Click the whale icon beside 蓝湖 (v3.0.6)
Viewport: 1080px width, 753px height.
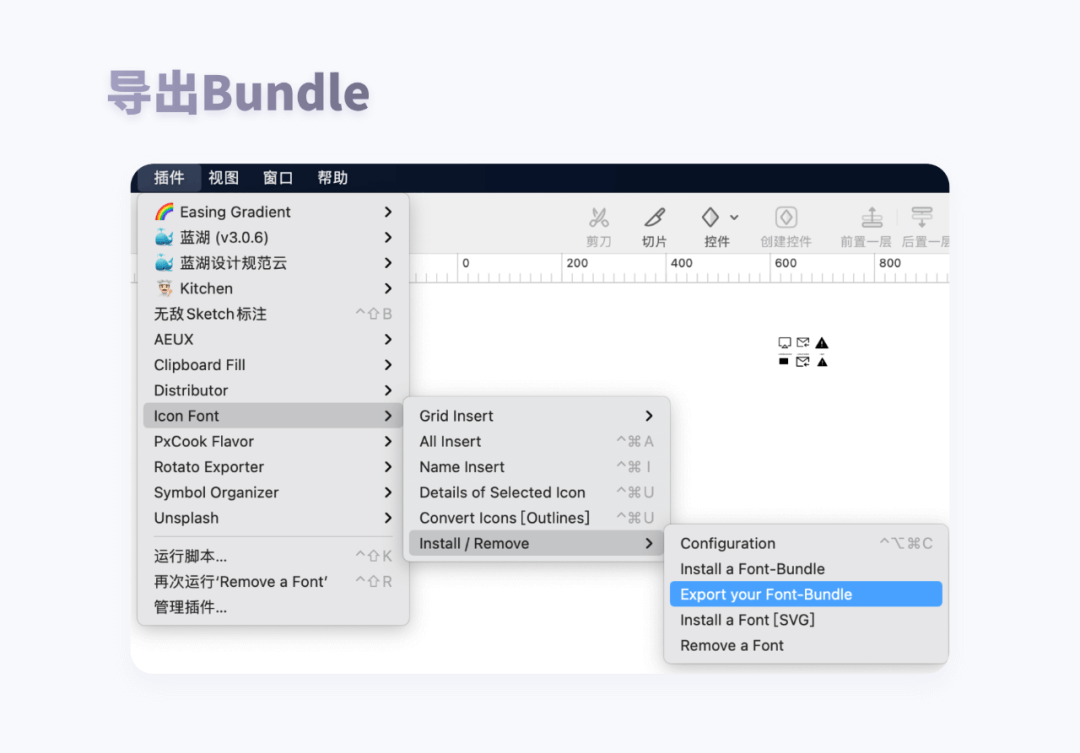pyautogui.click(x=164, y=237)
